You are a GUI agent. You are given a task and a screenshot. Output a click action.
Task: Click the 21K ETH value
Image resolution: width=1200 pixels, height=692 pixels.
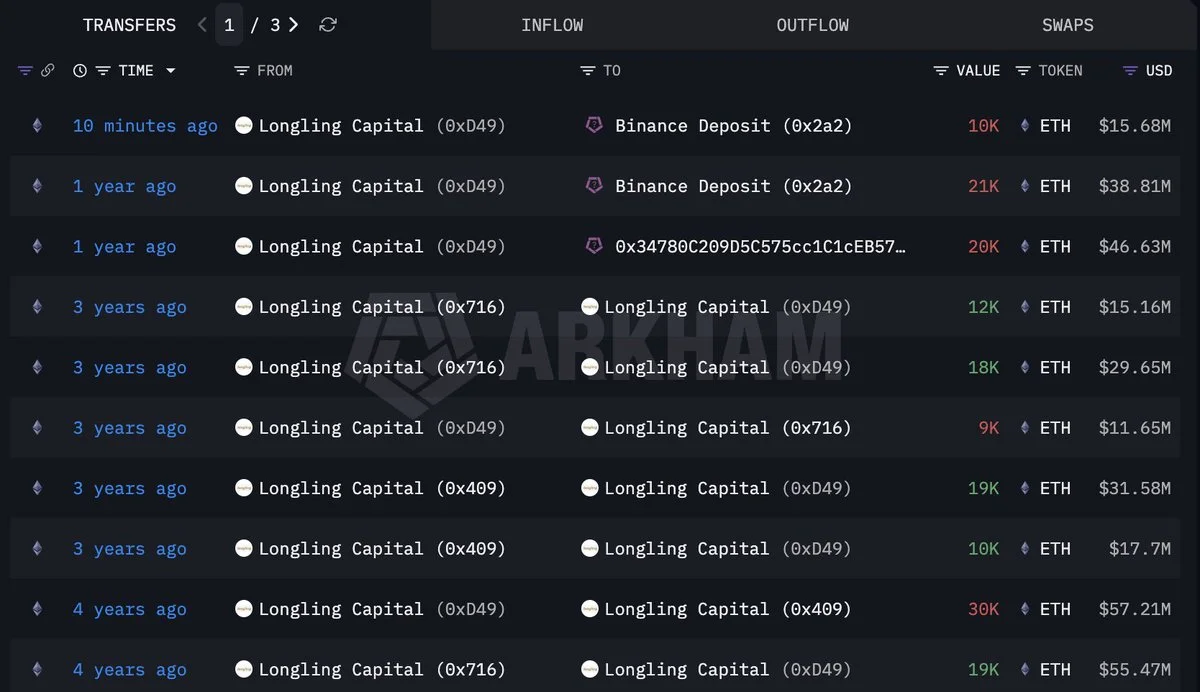[983, 187]
